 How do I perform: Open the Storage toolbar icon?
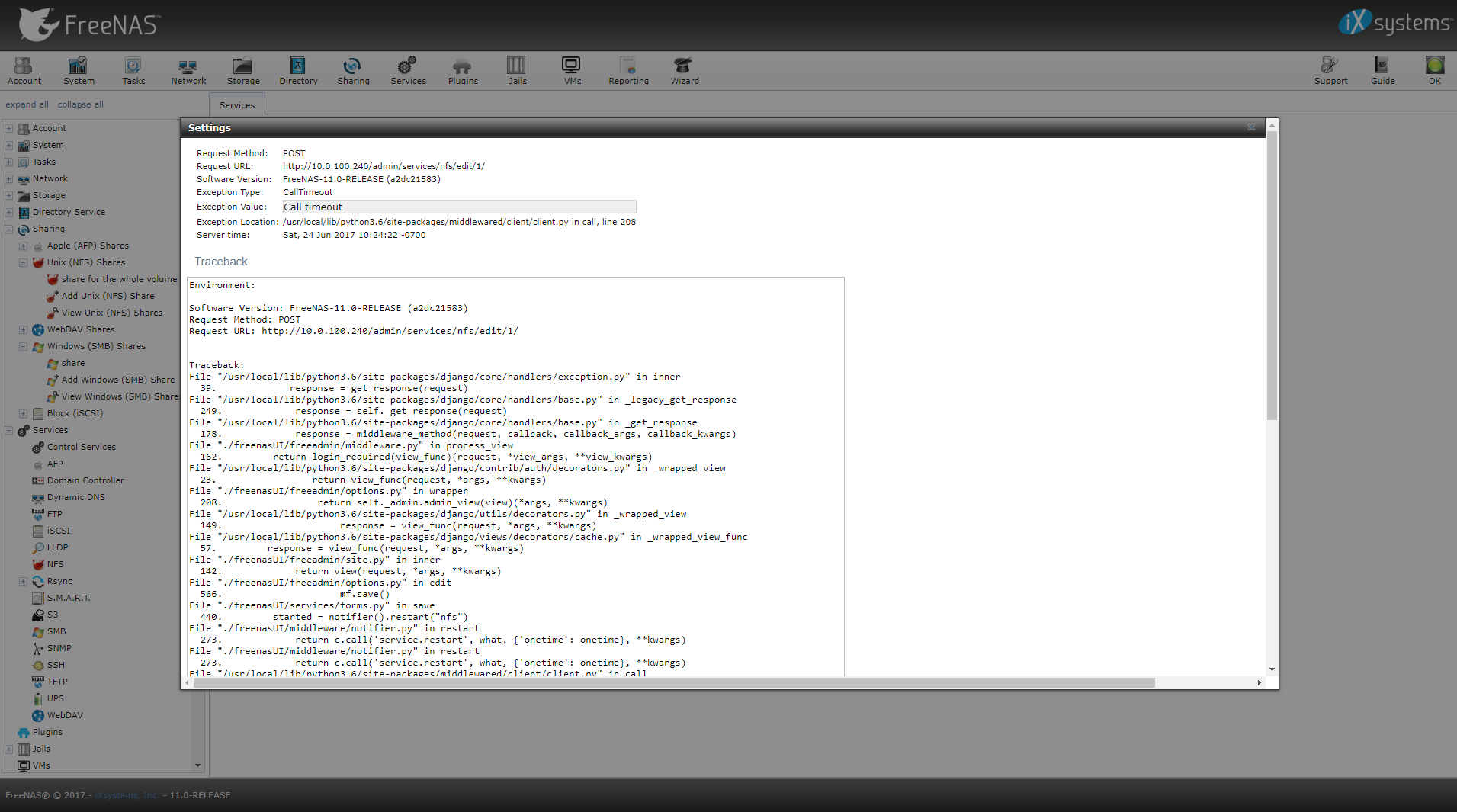pyautogui.click(x=243, y=71)
